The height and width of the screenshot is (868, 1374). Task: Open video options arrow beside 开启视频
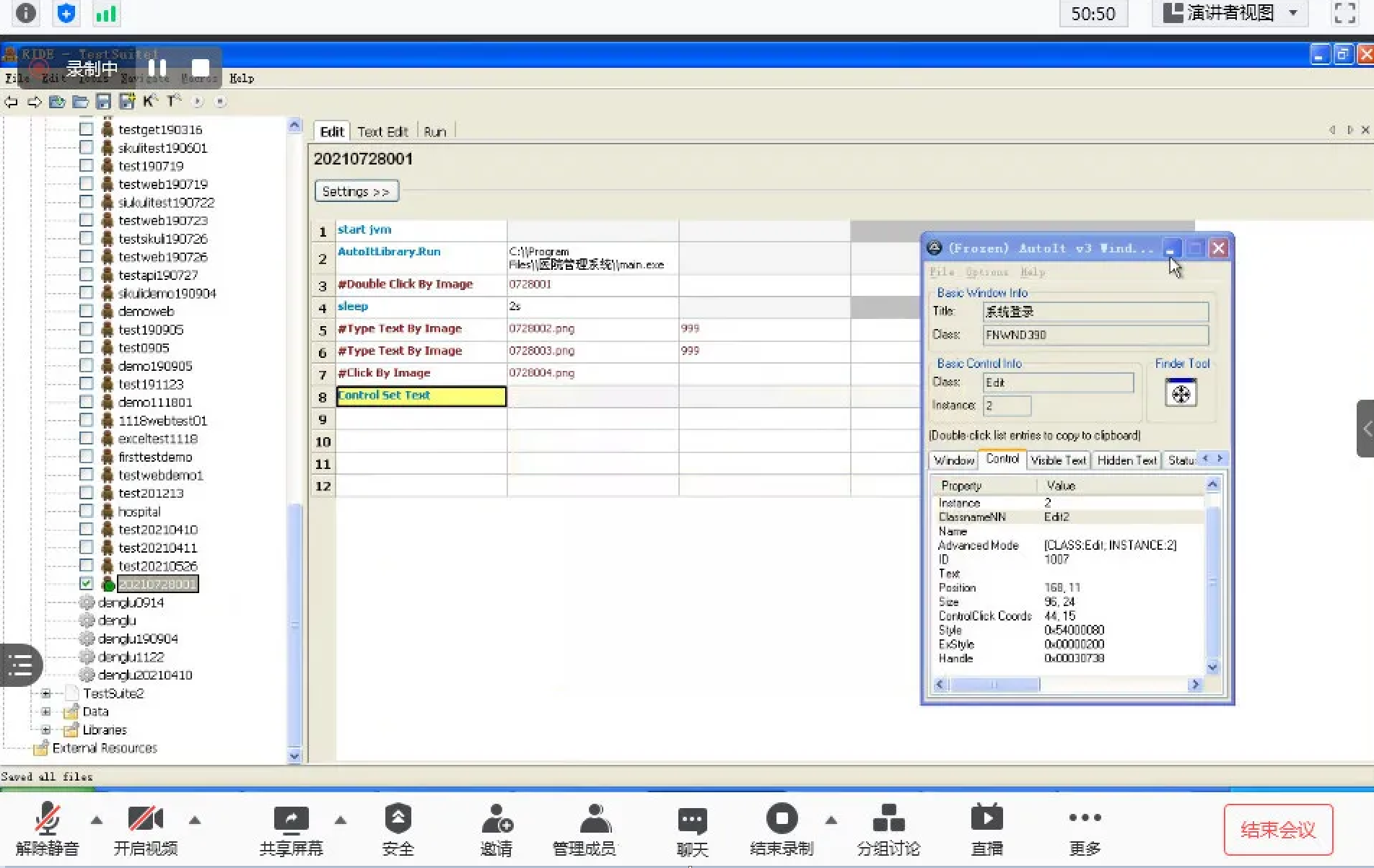click(x=195, y=820)
